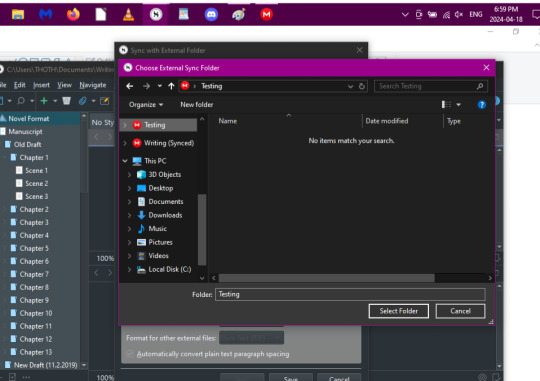Viewport: 540px width, 381px height.
Task: Click Scrivener green add document icon
Action: point(44,101)
